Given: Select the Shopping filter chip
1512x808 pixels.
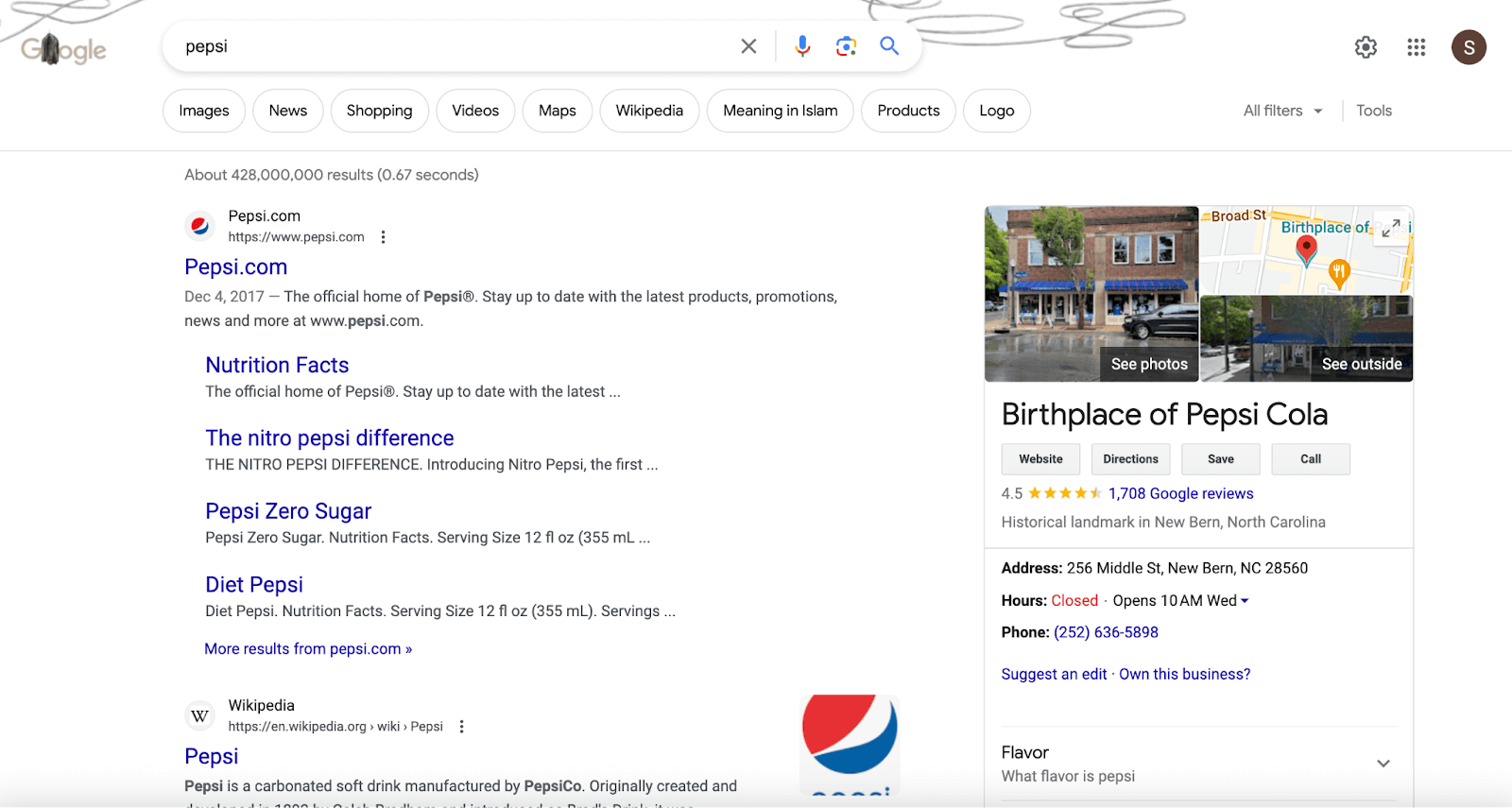Looking at the screenshot, I should (x=379, y=111).
